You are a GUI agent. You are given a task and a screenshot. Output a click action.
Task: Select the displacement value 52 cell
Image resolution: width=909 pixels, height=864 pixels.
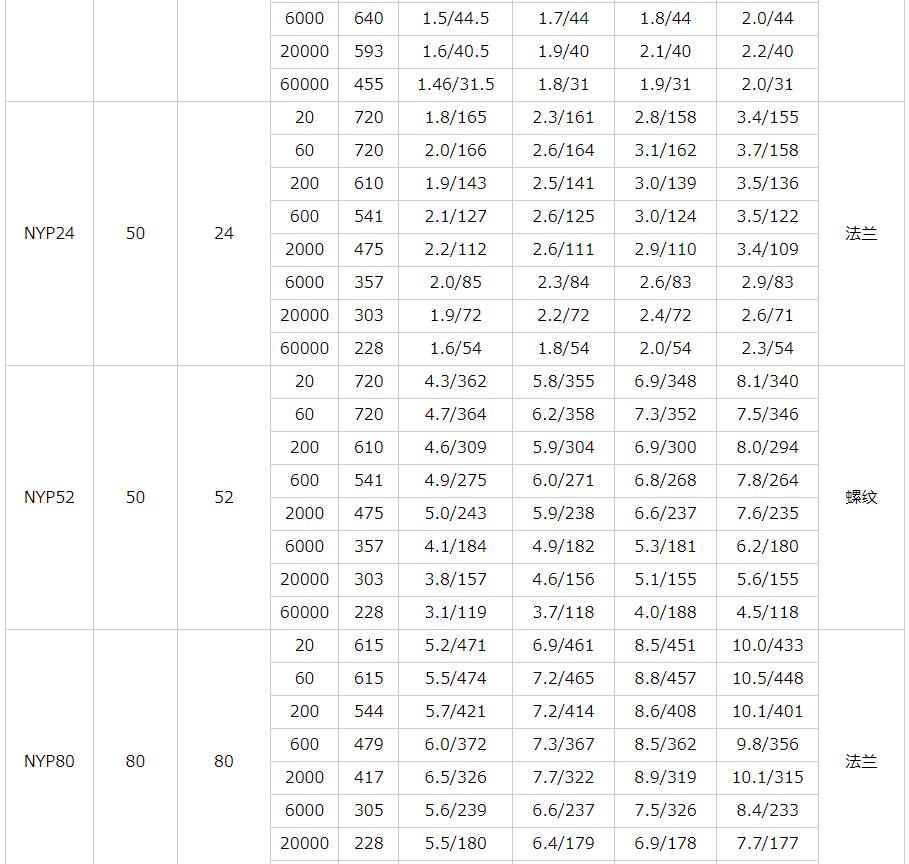pos(224,497)
